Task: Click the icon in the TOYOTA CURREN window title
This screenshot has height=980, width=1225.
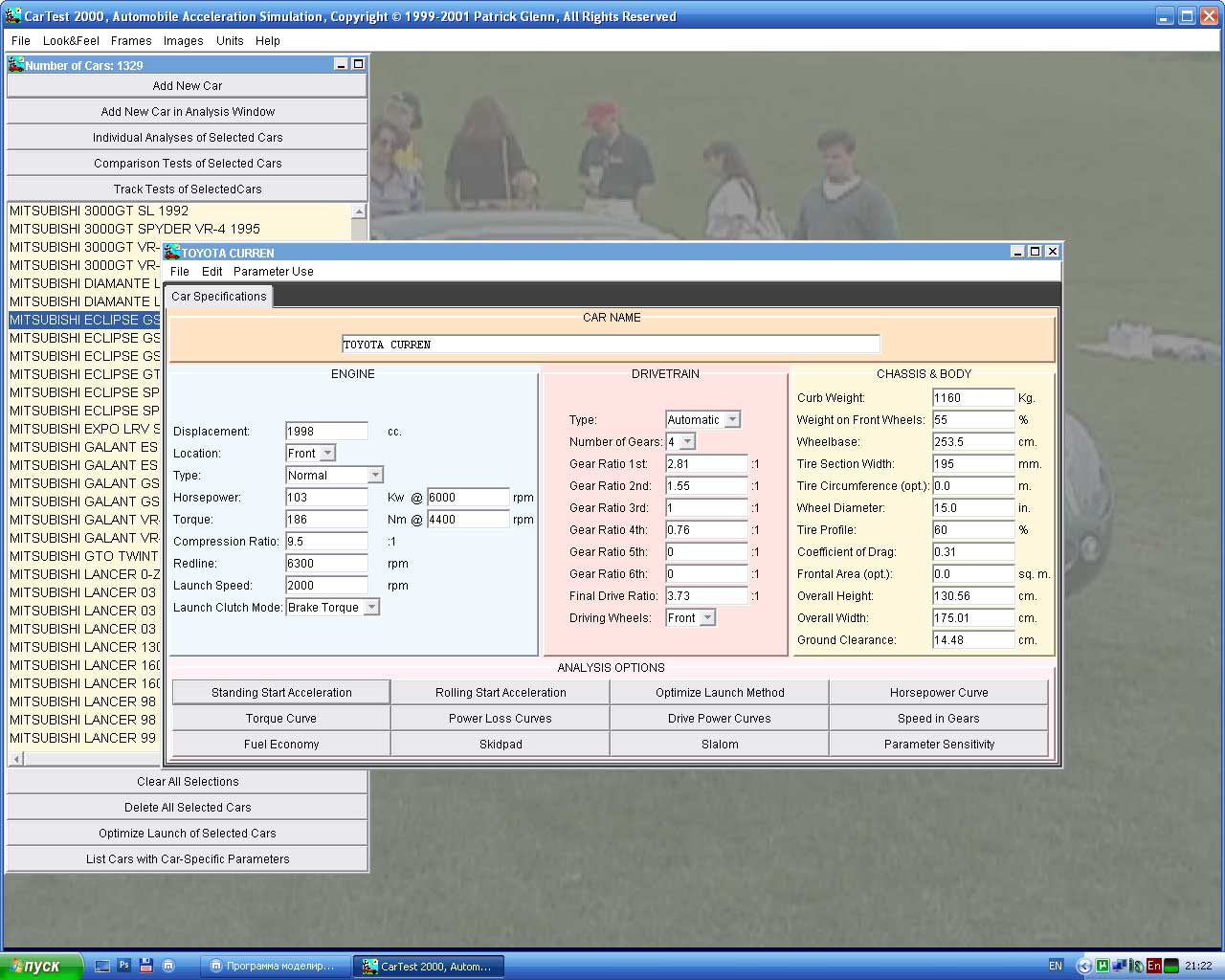Action: [172, 252]
